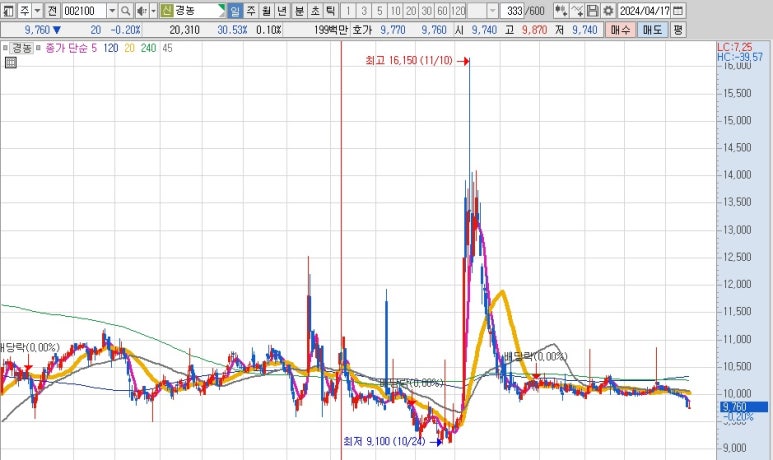
Task: Click the LC:7,25 label on price axis
Action: pos(735,47)
